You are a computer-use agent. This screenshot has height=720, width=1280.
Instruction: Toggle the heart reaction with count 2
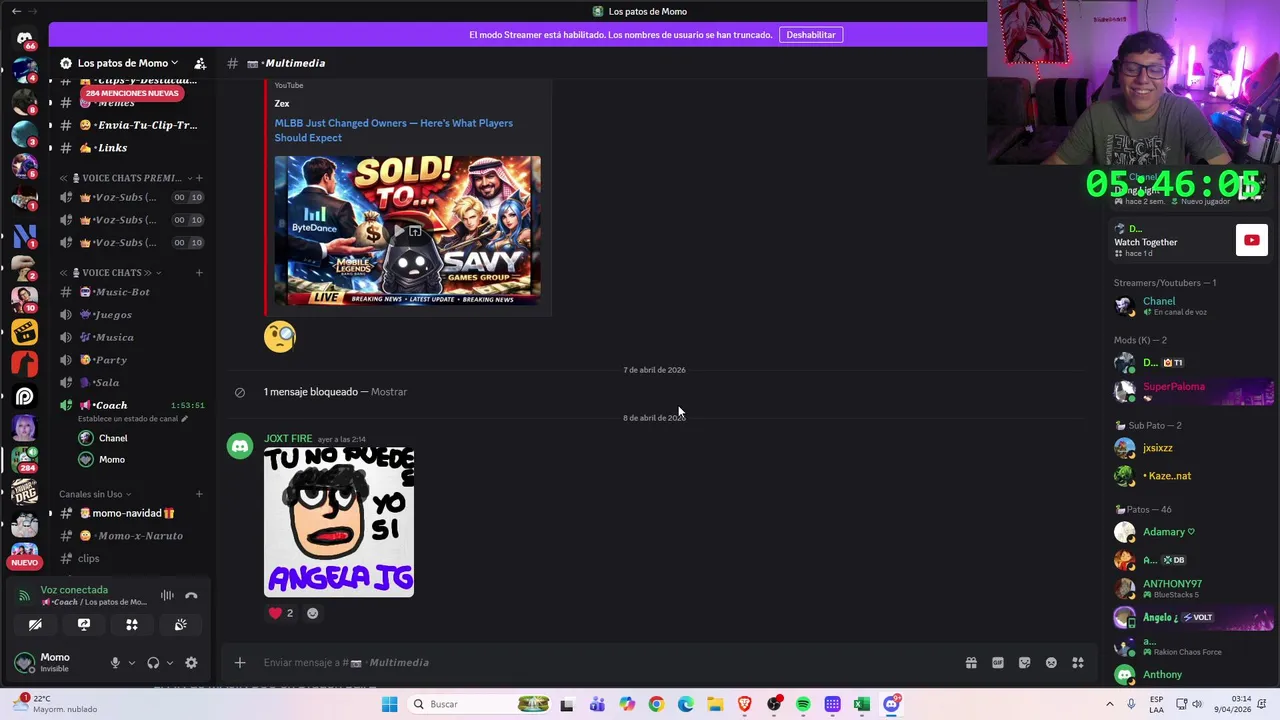coord(281,613)
